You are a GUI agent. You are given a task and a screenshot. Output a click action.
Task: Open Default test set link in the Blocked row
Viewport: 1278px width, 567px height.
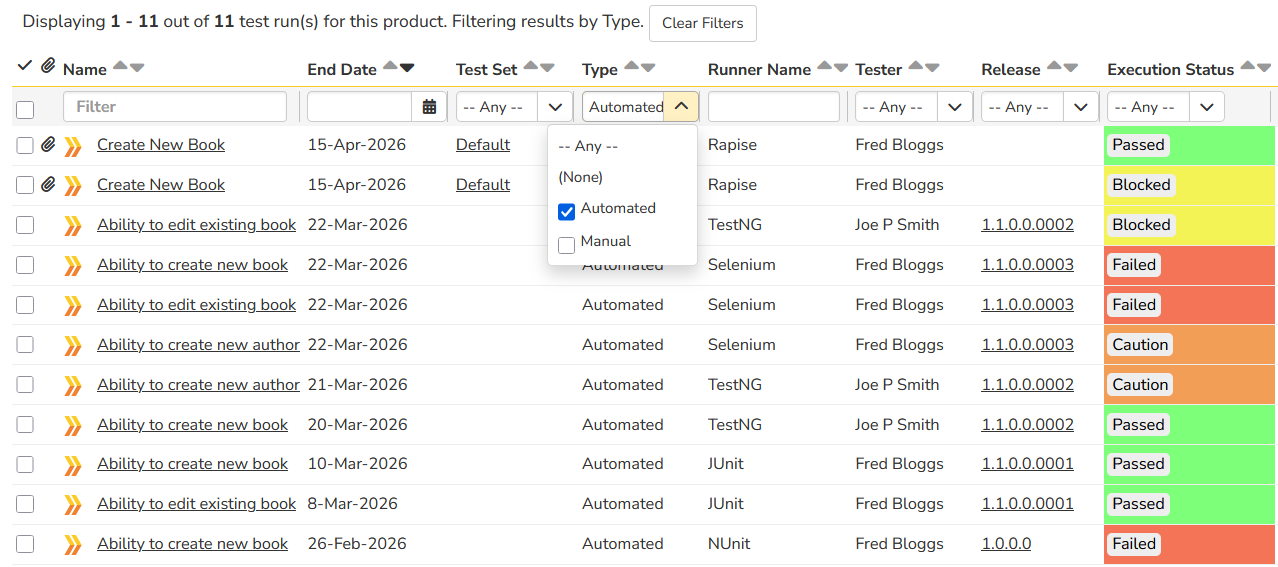click(x=483, y=185)
